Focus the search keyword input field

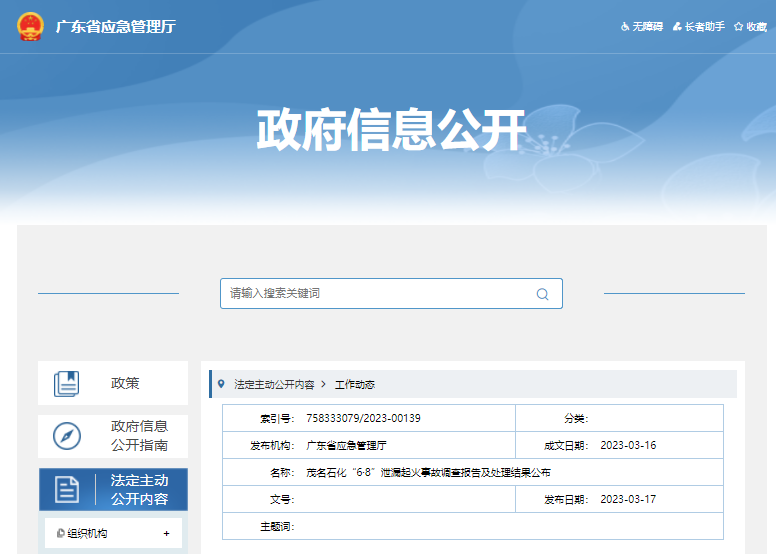[380, 294]
